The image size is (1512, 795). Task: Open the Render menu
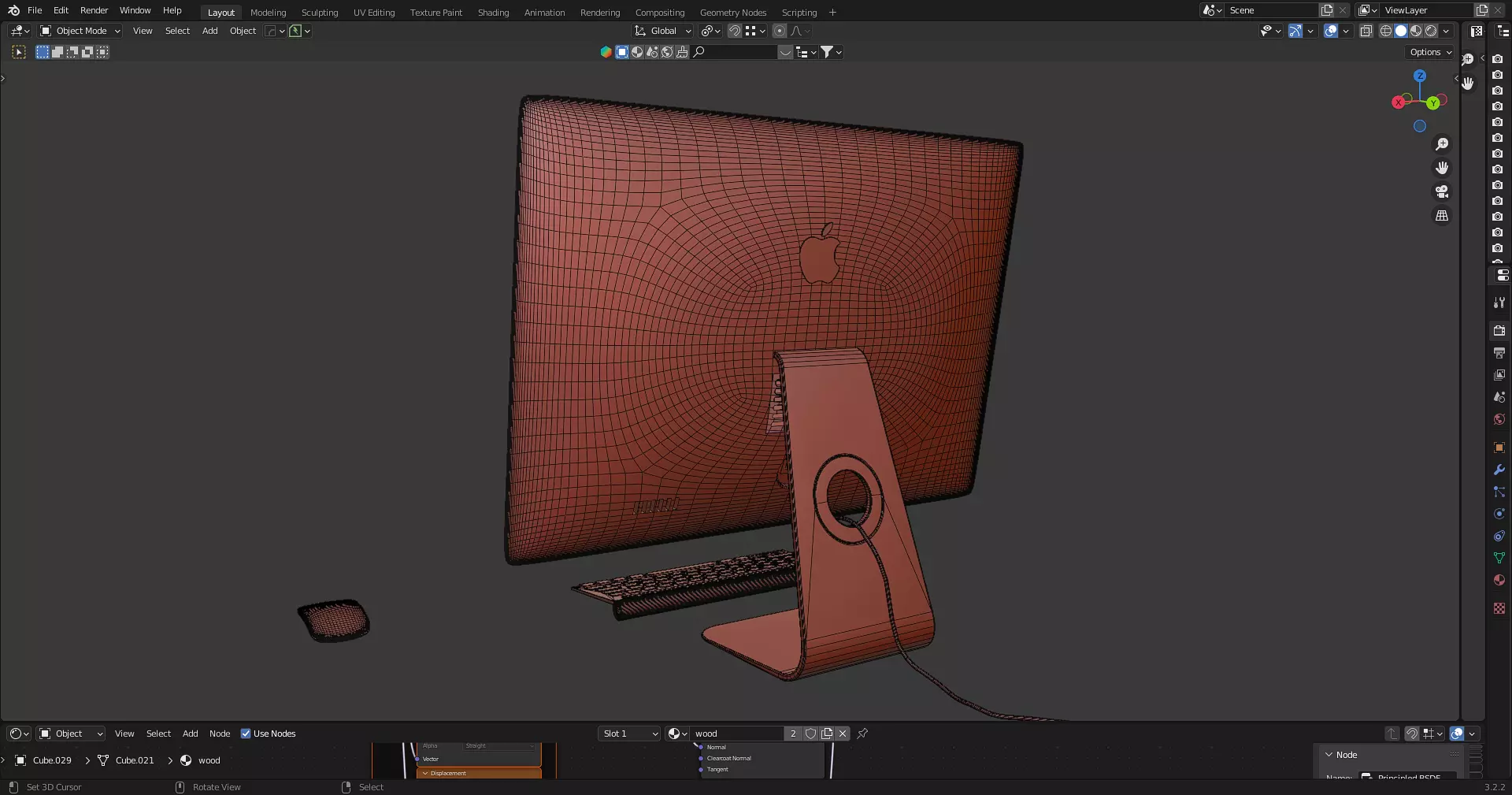[x=94, y=10]
